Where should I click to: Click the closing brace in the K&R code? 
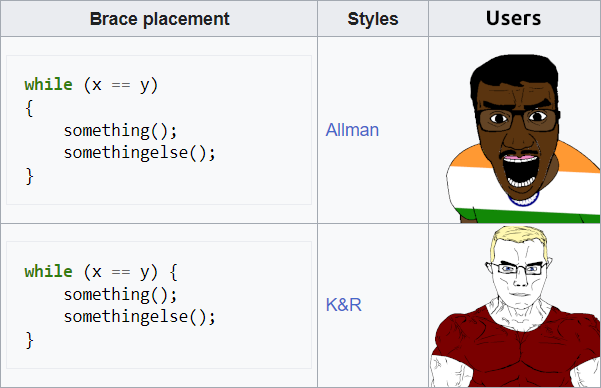[x=30, y=340]
